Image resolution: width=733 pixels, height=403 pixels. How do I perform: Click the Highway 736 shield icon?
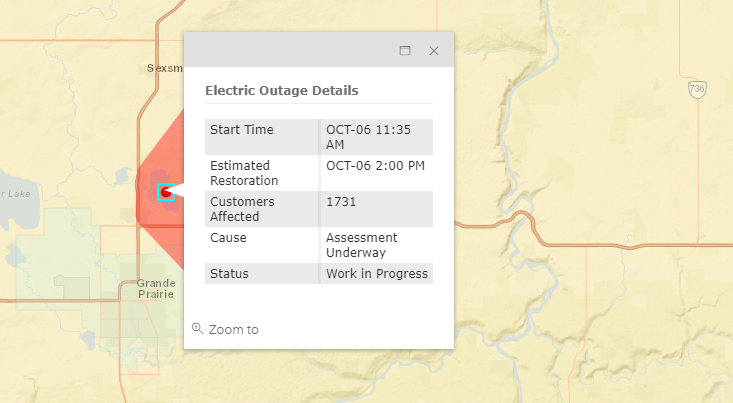pyautogui.click(x=697, y=89)
